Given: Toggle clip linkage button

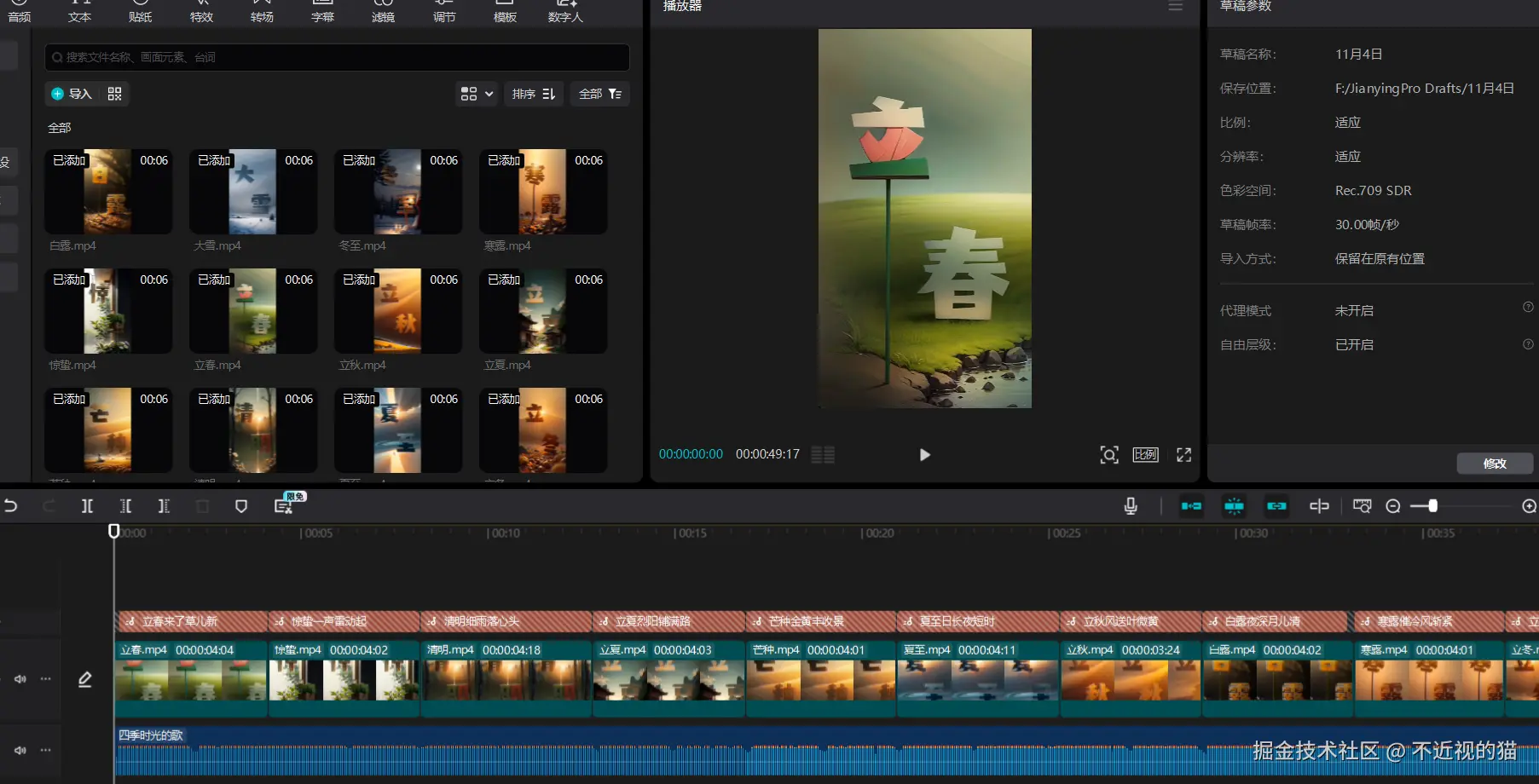Looking at the screenshot, I should 1276,506.
